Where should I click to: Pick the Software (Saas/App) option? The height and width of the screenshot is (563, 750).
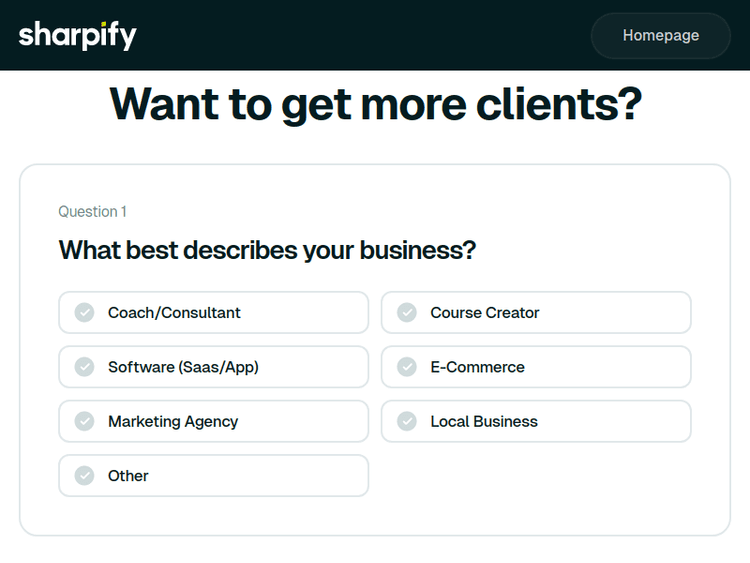pyautogui.click(x=213, y=367)
